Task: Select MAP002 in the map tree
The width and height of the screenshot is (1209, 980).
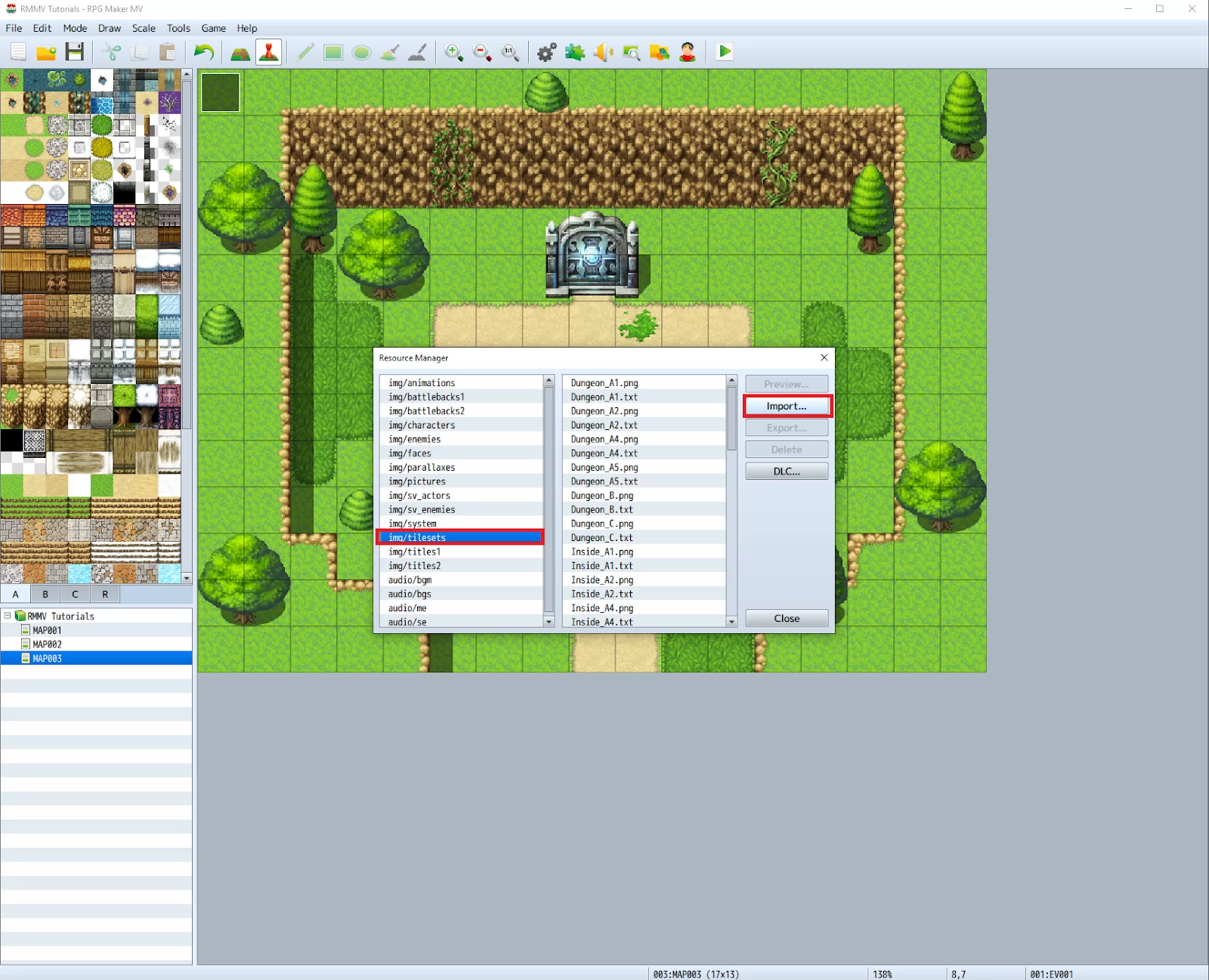Action: tap(47, 645)
